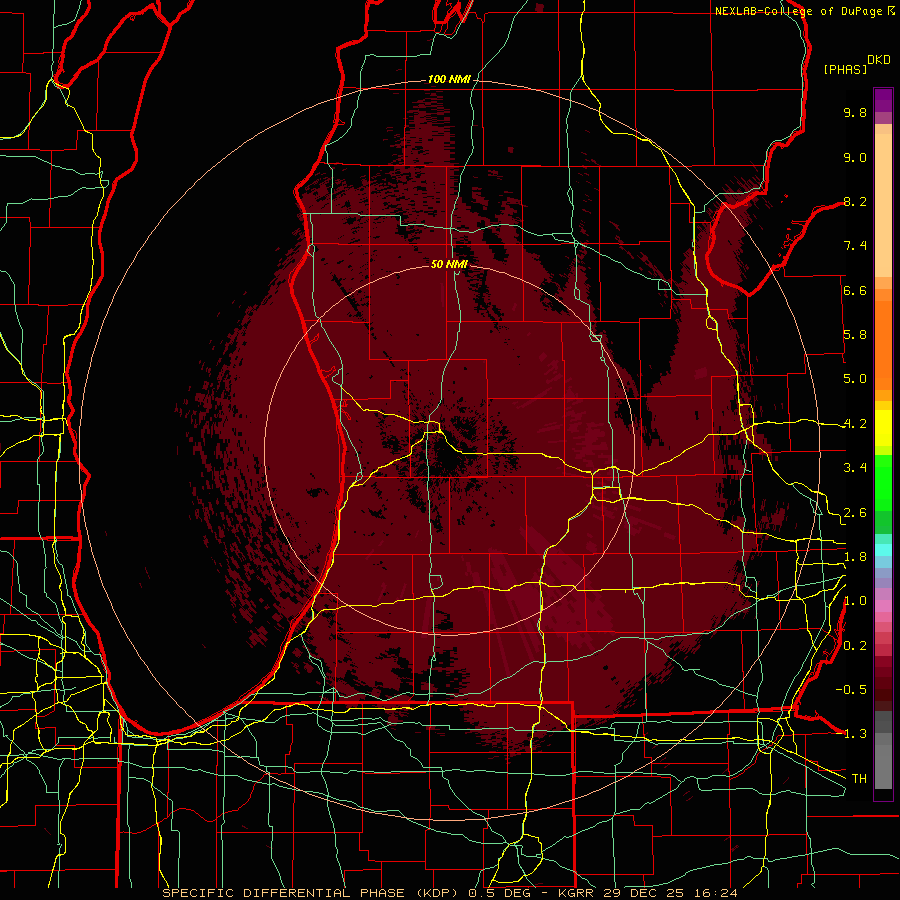
Task: Click the 1.0 value on the color scale
Action: [855, 601]
